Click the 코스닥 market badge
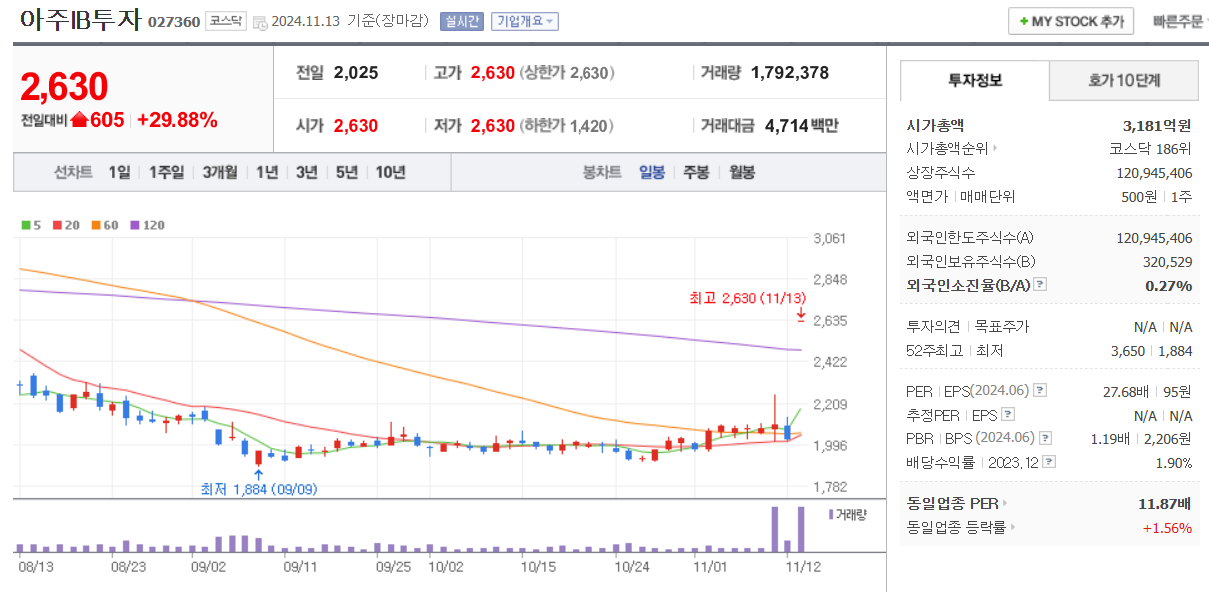The image size is (1209, 592). 225,21
